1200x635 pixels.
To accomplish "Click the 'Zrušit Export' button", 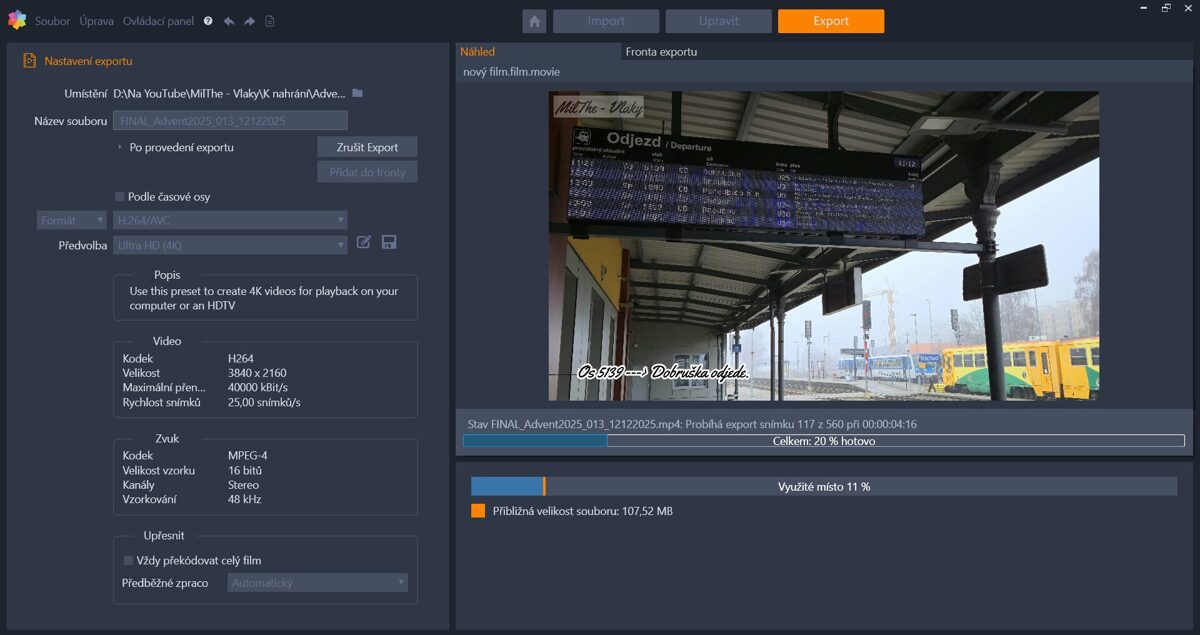I will pos(367,147).
